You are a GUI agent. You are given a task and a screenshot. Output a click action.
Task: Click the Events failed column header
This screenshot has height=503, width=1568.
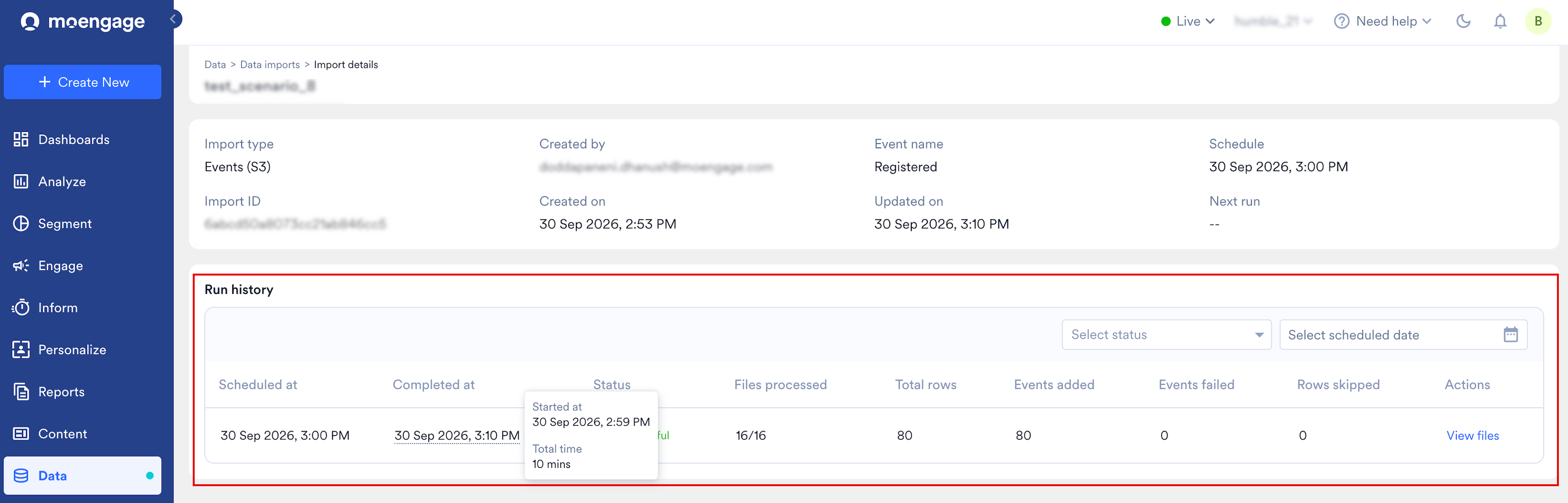pos(1197,385)
